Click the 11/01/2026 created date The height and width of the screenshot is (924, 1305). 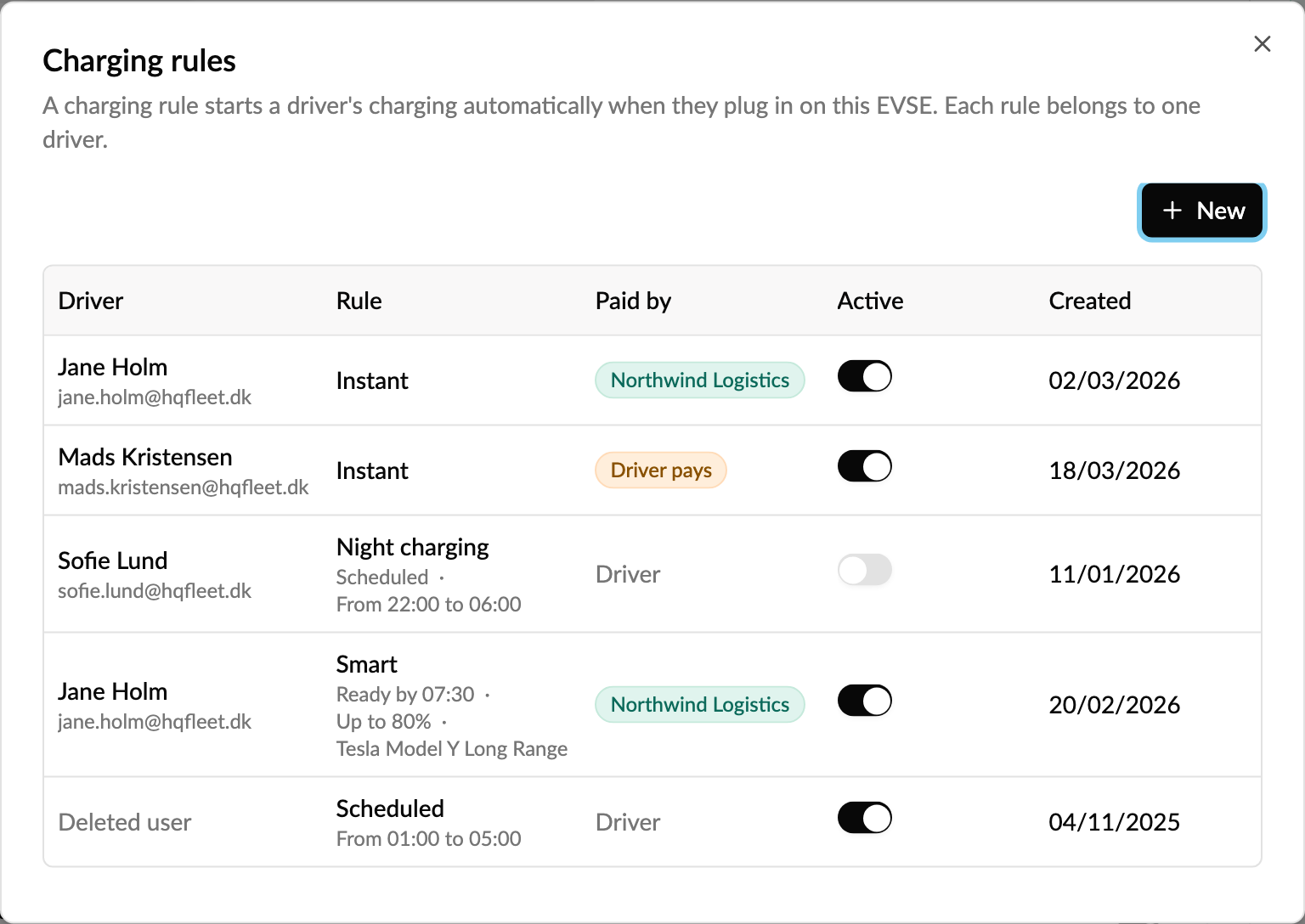tap(1115, 574)
